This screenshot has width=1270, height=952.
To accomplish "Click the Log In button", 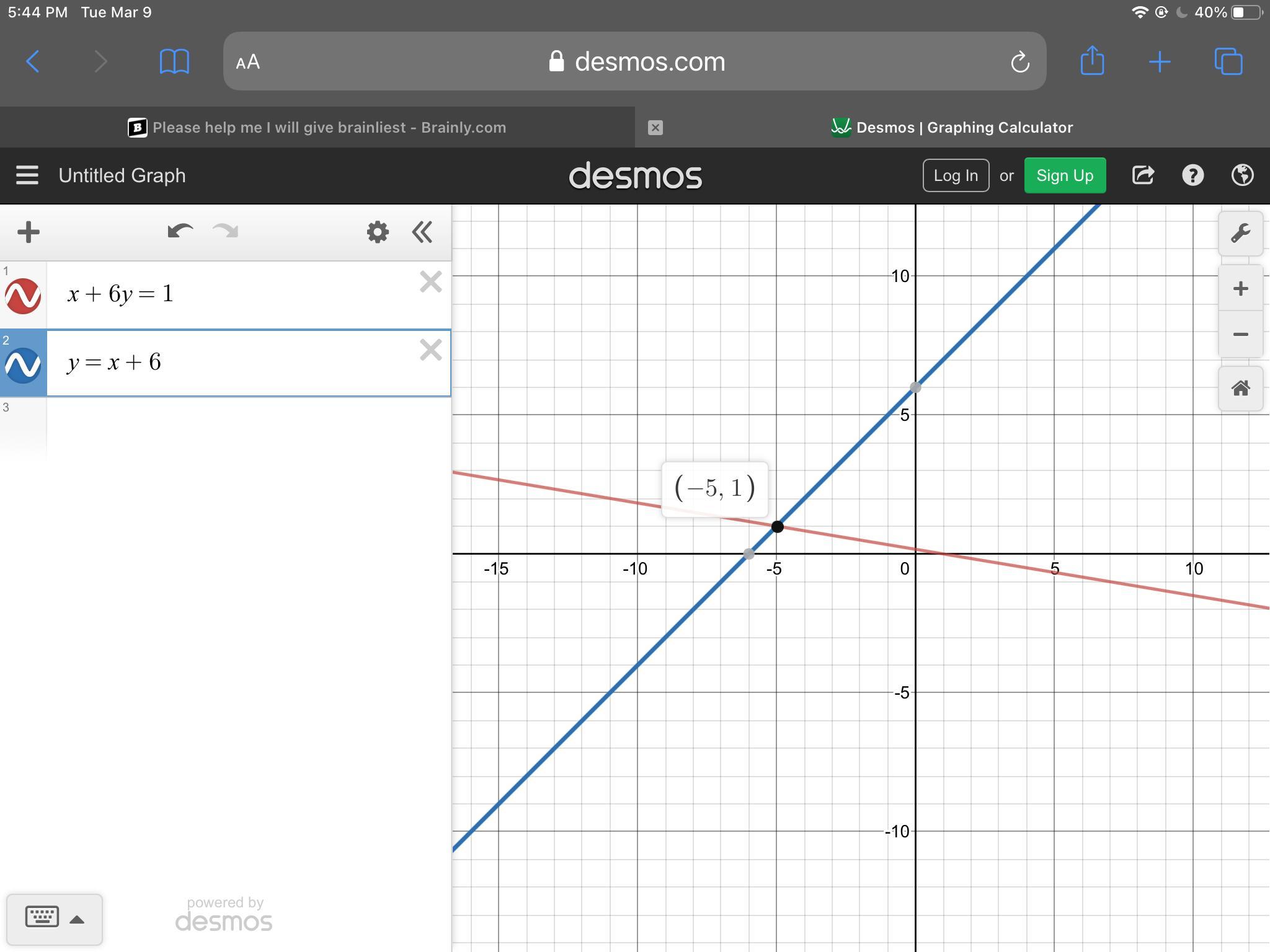I will click(x=955, y=175).
